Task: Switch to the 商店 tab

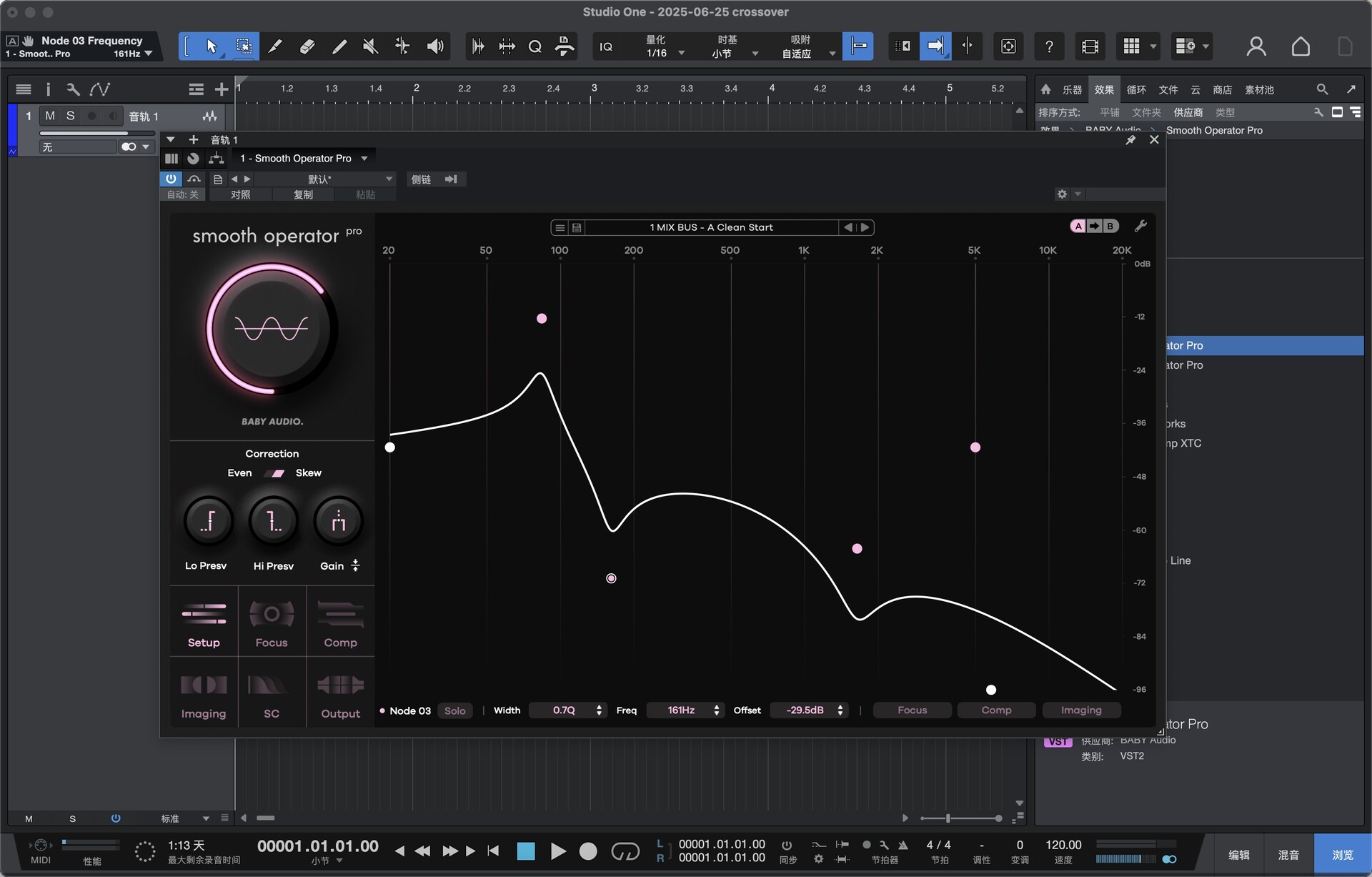Action: (1223, 89)
